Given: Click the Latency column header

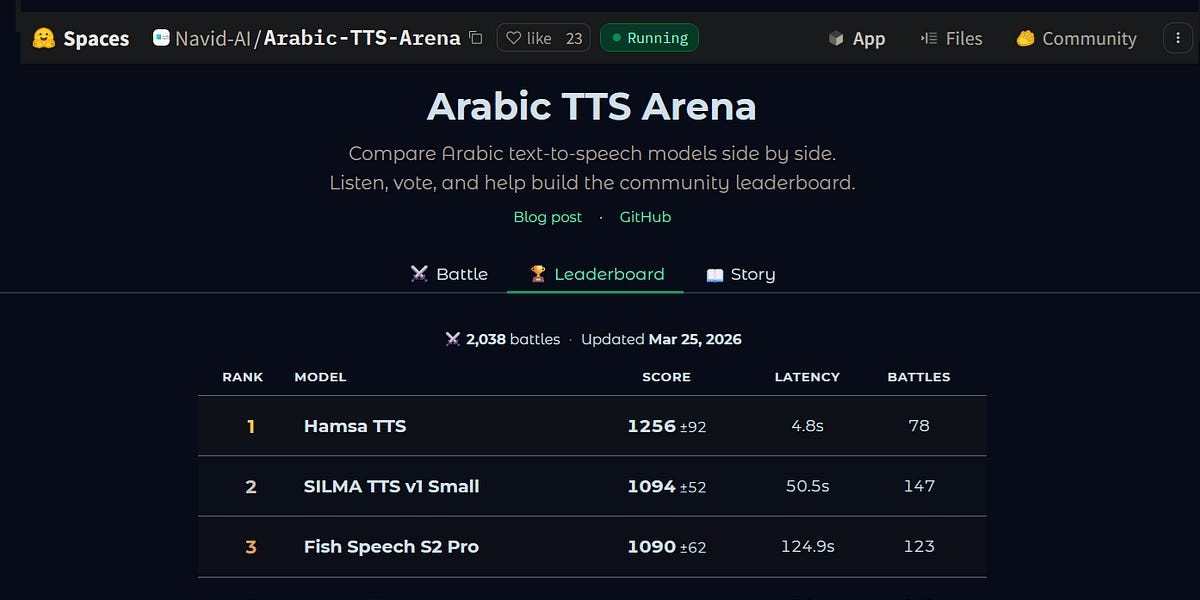Looking at the screenshot, I should 807,377.
